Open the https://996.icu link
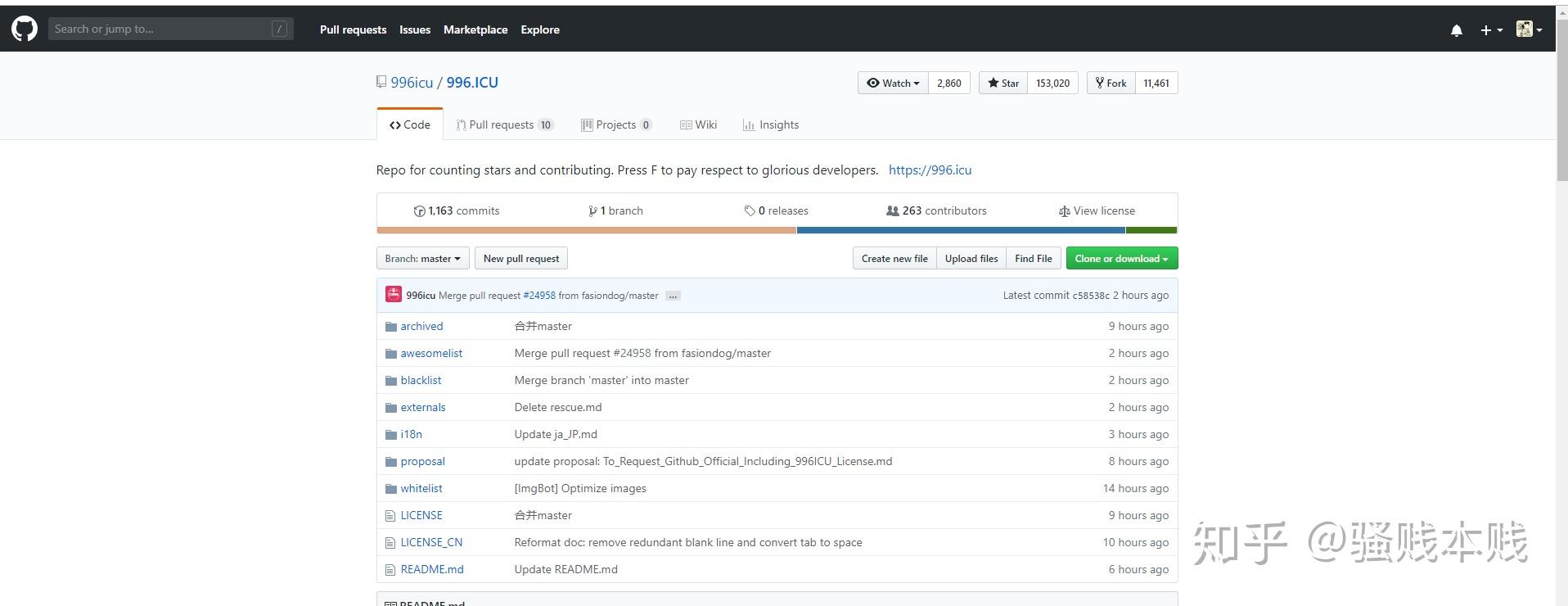 pyautogui.click(x=930, y=170)
